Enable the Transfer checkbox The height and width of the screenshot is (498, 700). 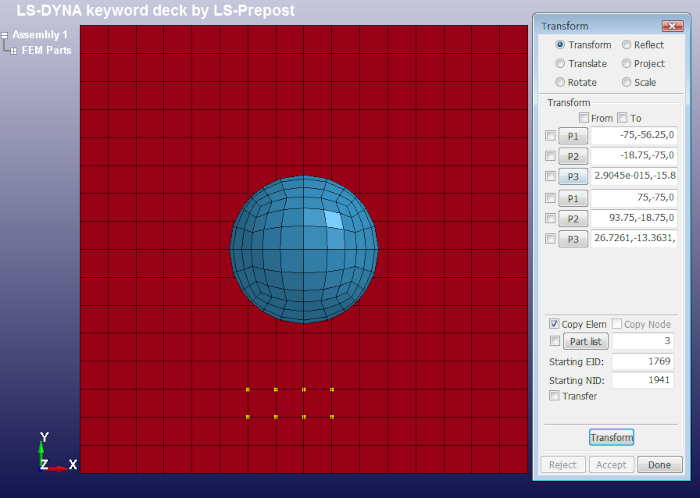[554, 396]
